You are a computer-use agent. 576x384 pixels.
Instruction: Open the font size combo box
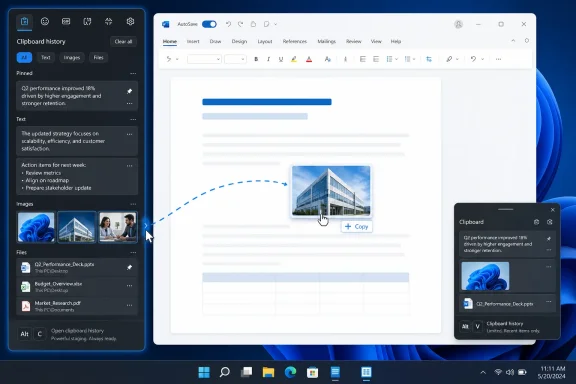click(x=235, y=59)
